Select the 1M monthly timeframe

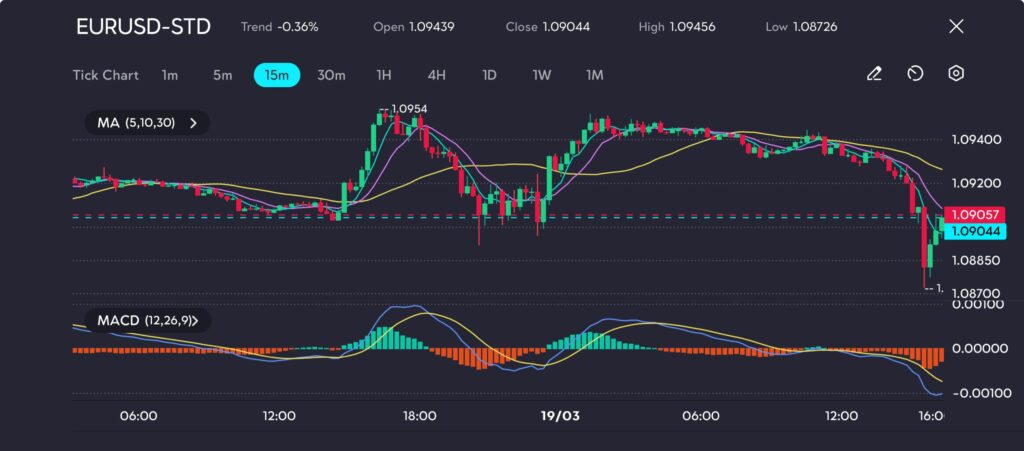594,75
